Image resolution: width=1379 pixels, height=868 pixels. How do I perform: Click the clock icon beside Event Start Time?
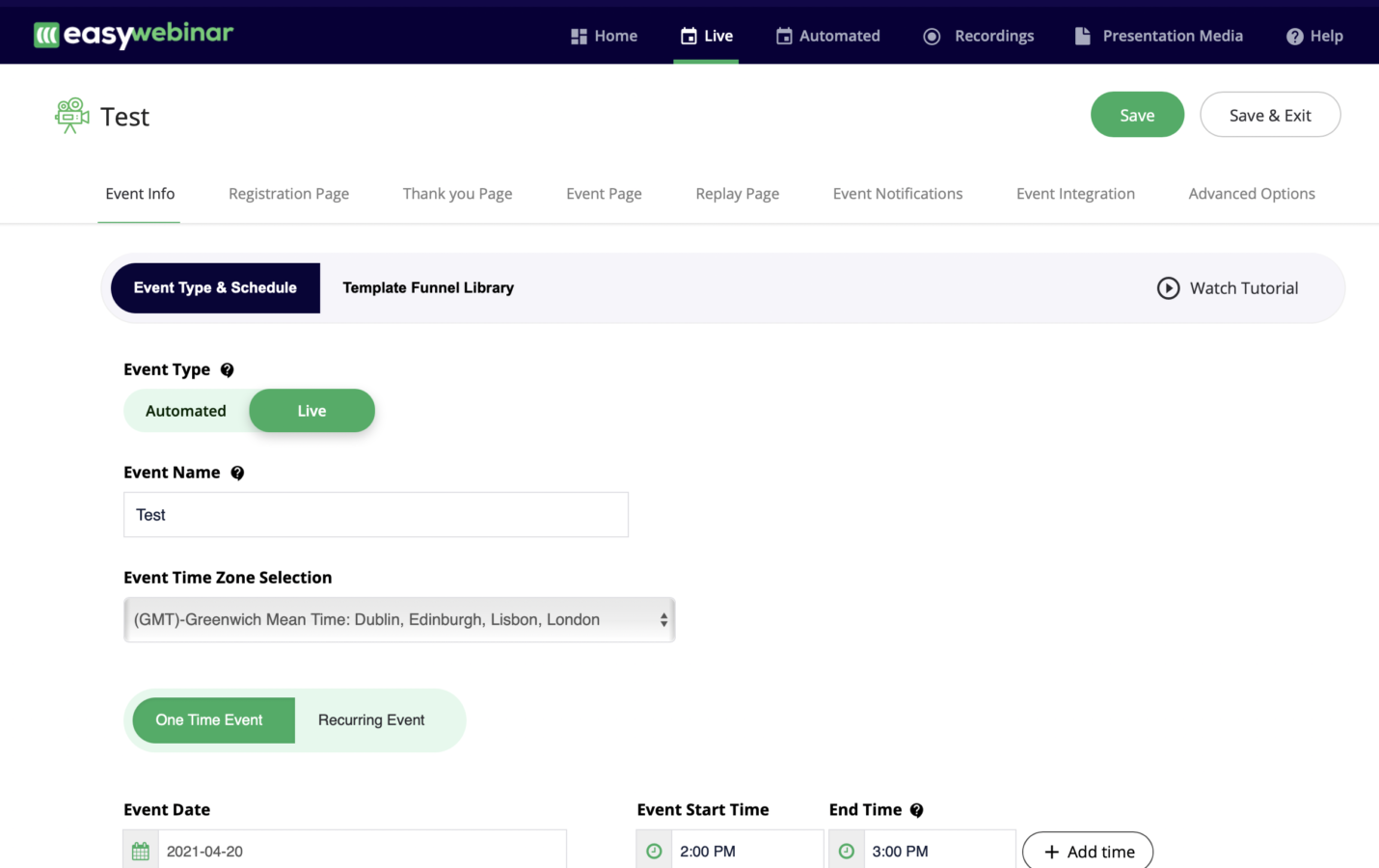tap(654, 850)
